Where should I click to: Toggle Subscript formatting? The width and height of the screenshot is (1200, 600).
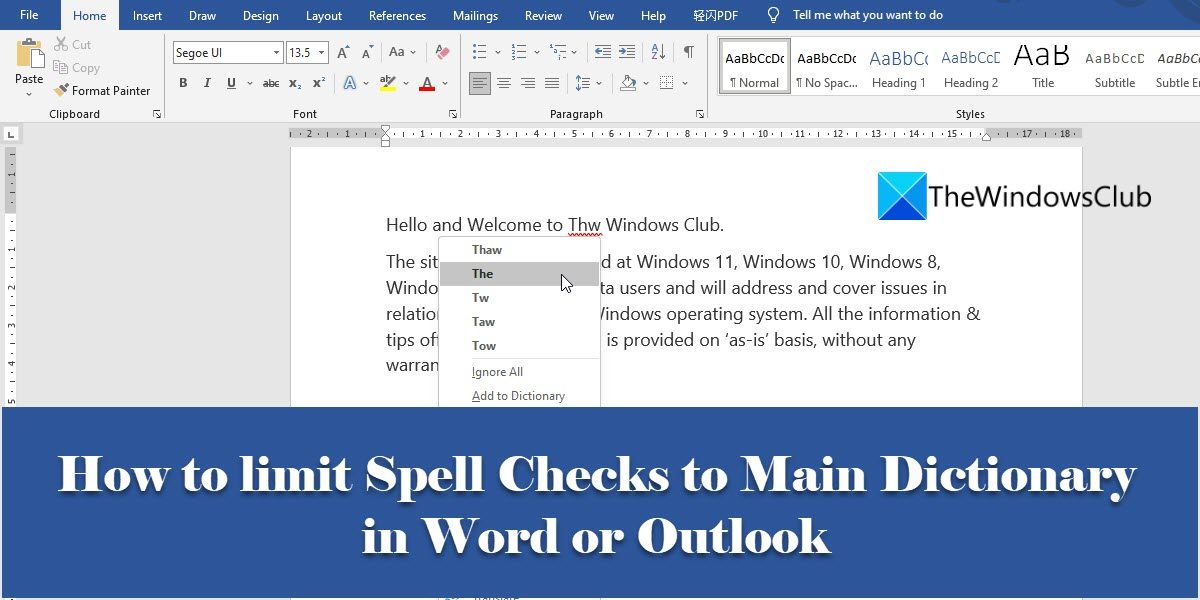[295, 84]
